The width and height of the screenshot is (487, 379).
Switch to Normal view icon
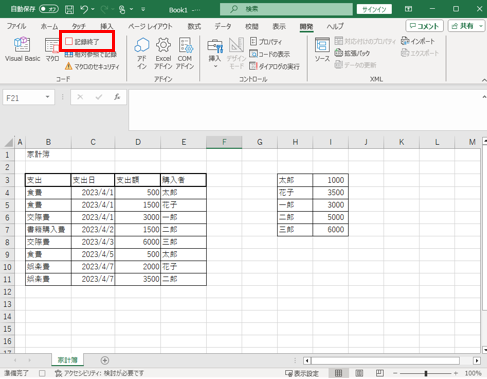pos(338,373)
